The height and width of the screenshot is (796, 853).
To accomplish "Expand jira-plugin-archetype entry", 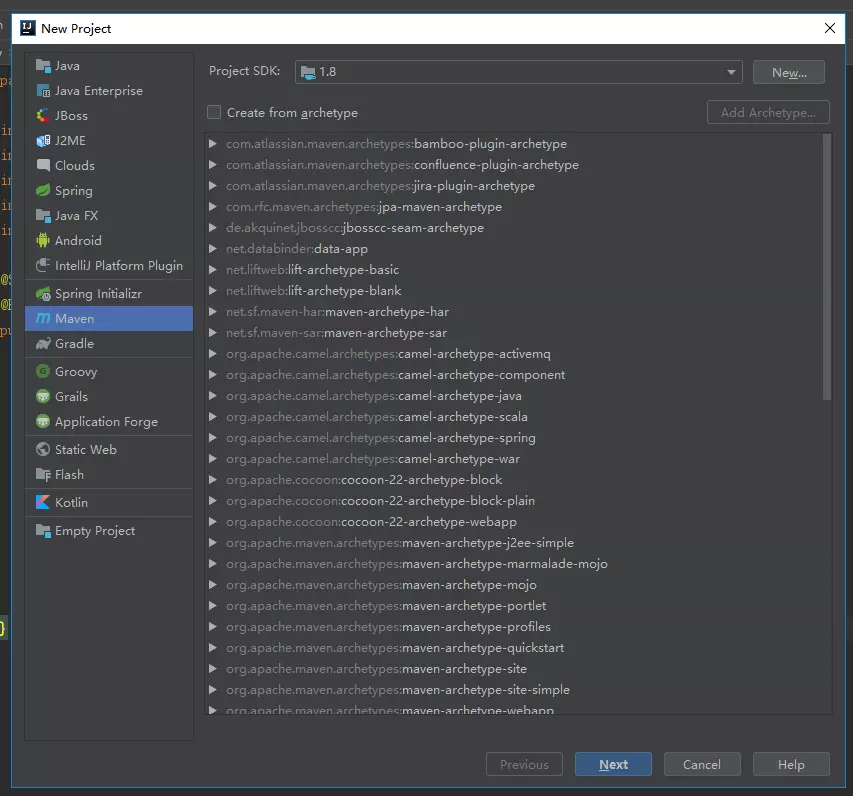I will click(213, 186).
